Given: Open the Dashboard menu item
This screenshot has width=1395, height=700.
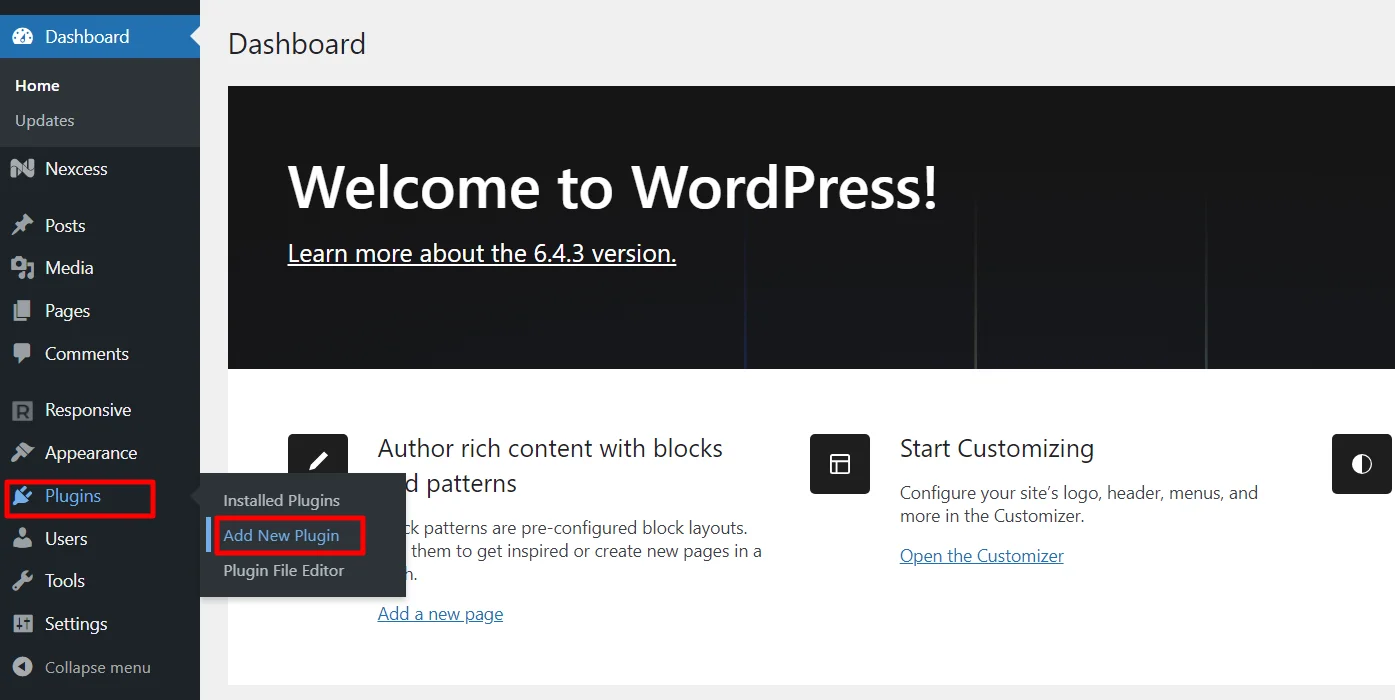Looking at the screenshot, I should (100, 37).
